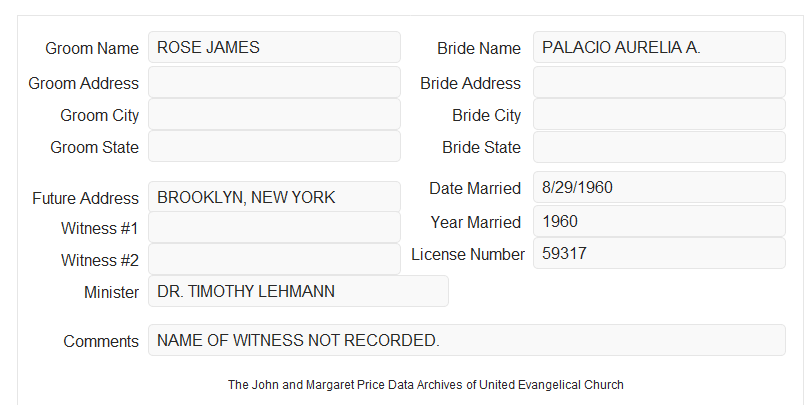Viewport: 805px width, 405px height.
Task: Select the empty Witness #1 field
Action: (x=274, y=227)
